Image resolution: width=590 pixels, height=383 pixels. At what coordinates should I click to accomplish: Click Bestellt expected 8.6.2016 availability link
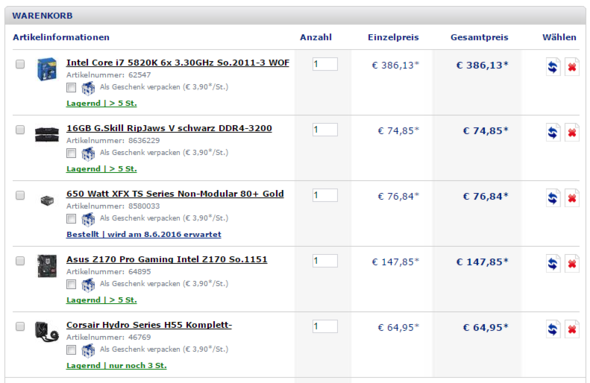(x=144, y=234)
